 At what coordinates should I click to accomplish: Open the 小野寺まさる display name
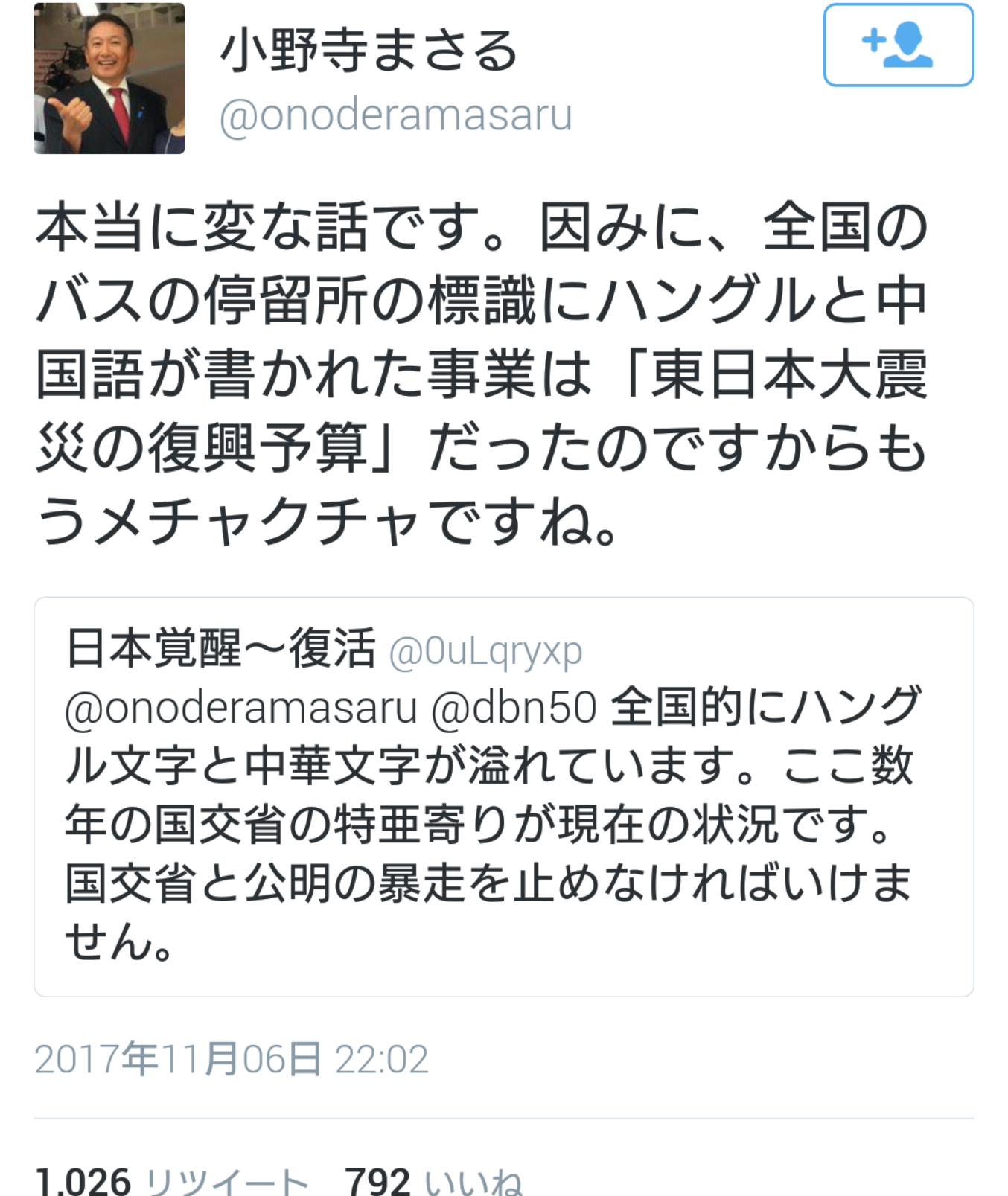coord(369,50)
